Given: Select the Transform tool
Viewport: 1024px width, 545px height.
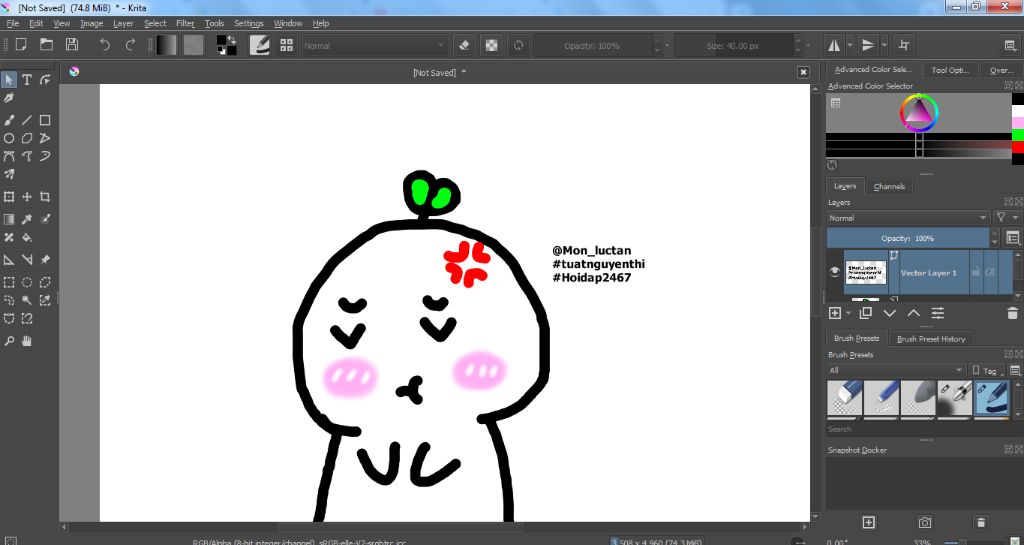Looking at the screenshot, I should 9,196.
